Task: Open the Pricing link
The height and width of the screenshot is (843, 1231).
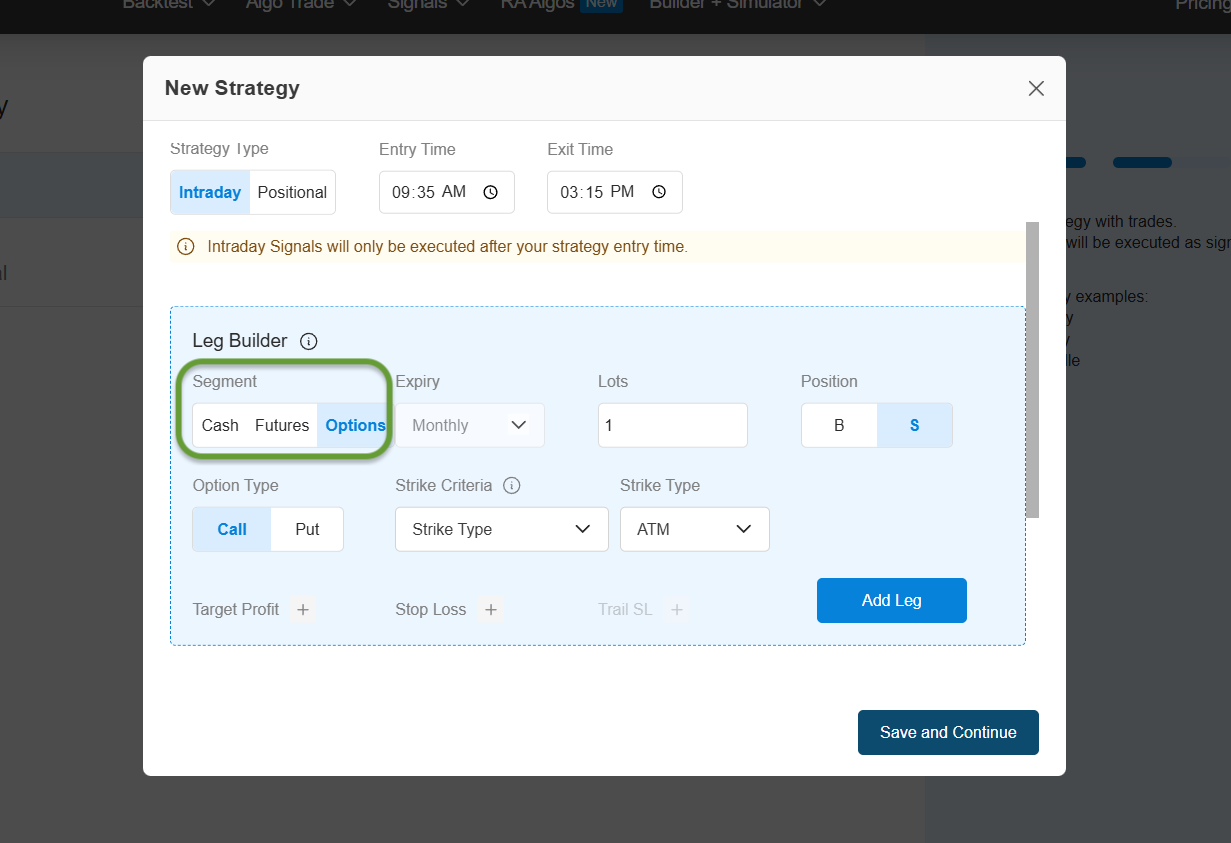Action: coord(1203,4)
